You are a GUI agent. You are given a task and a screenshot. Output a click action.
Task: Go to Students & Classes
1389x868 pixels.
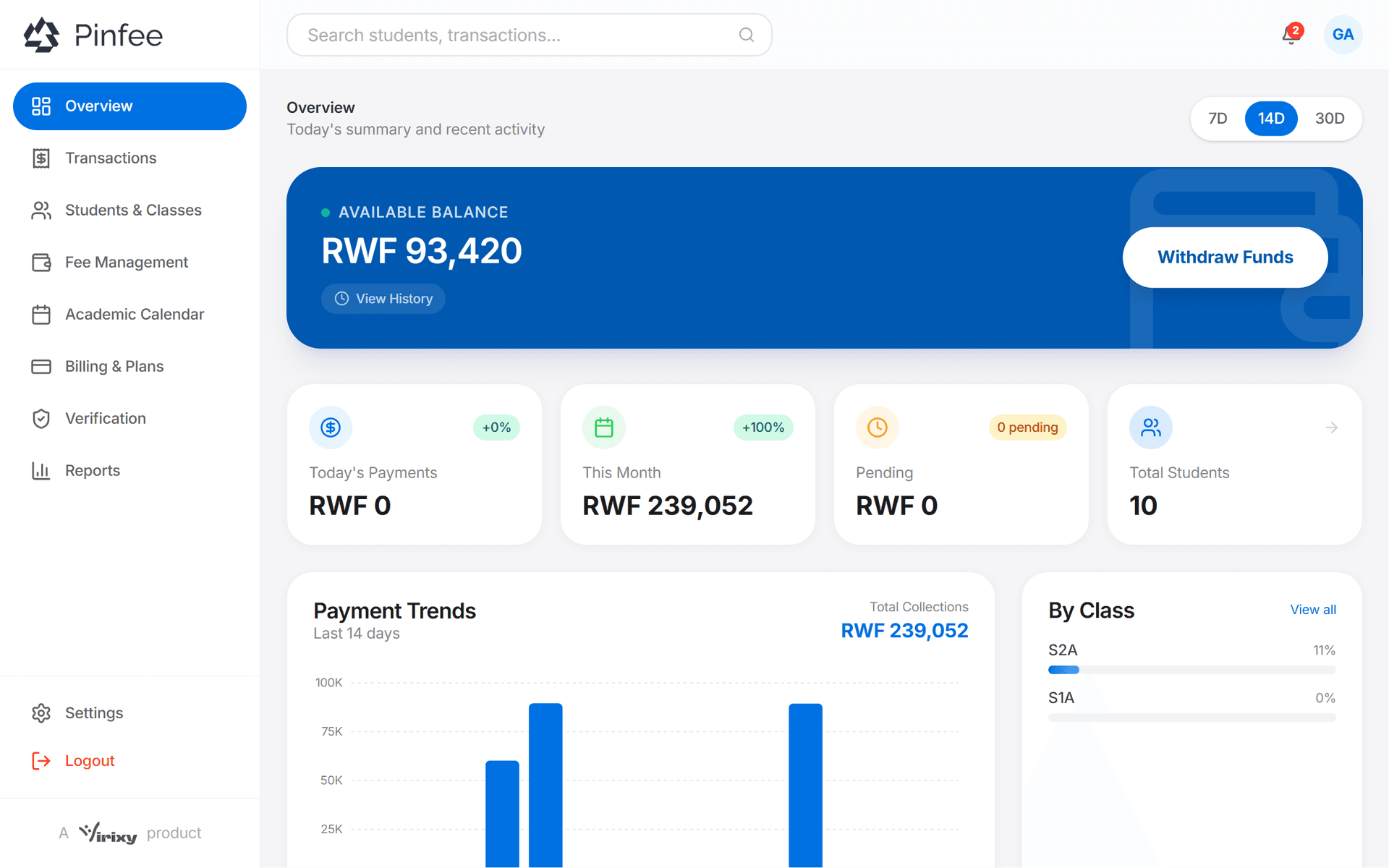coord(130,210)
